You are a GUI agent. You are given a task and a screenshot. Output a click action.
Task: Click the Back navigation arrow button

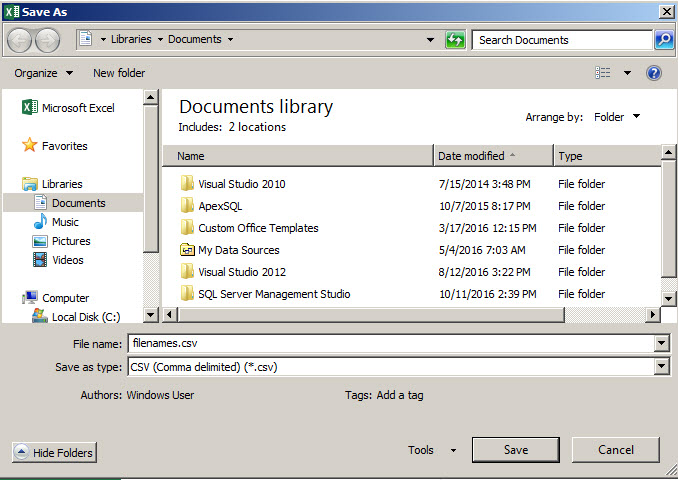(19, 40)
